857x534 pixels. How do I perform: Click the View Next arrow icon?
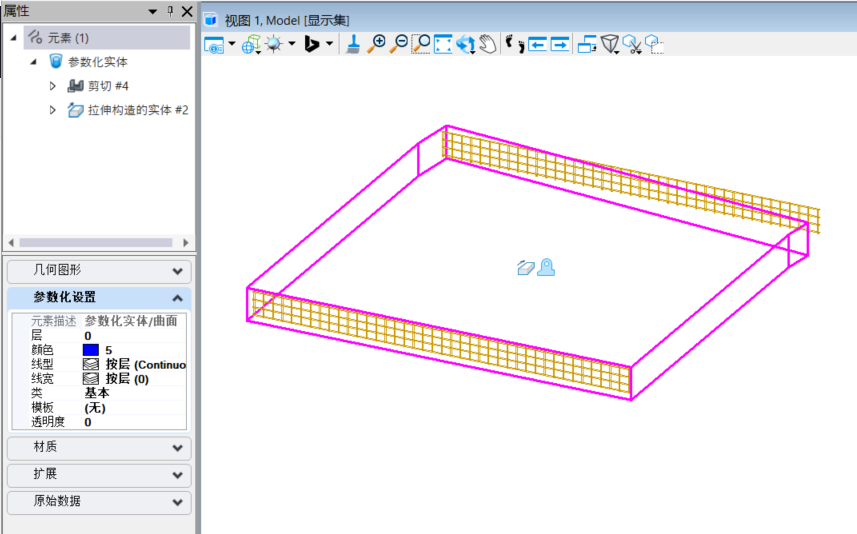[559, 44]
